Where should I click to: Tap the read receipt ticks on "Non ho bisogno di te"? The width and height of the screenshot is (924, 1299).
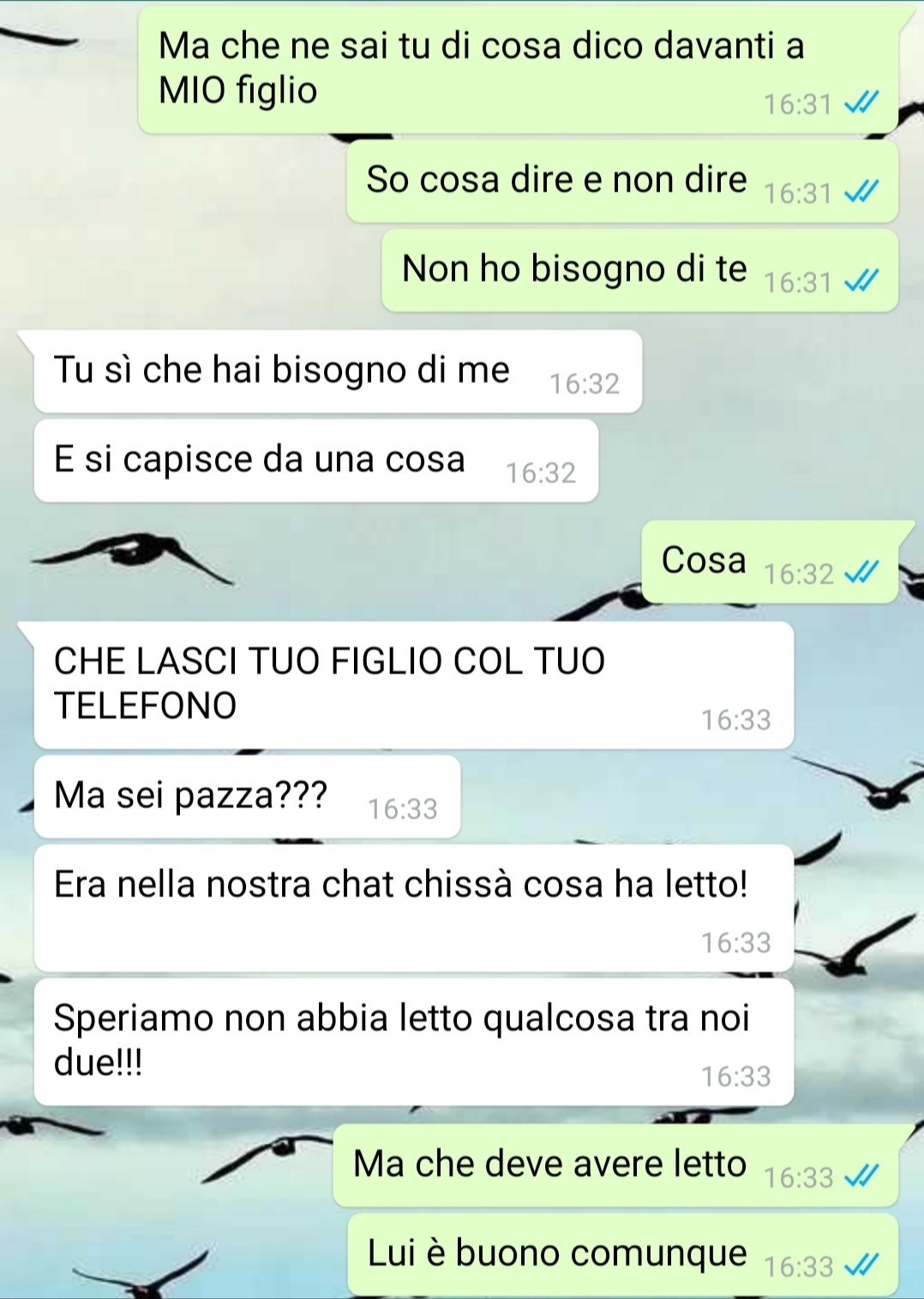coord(861,281)
